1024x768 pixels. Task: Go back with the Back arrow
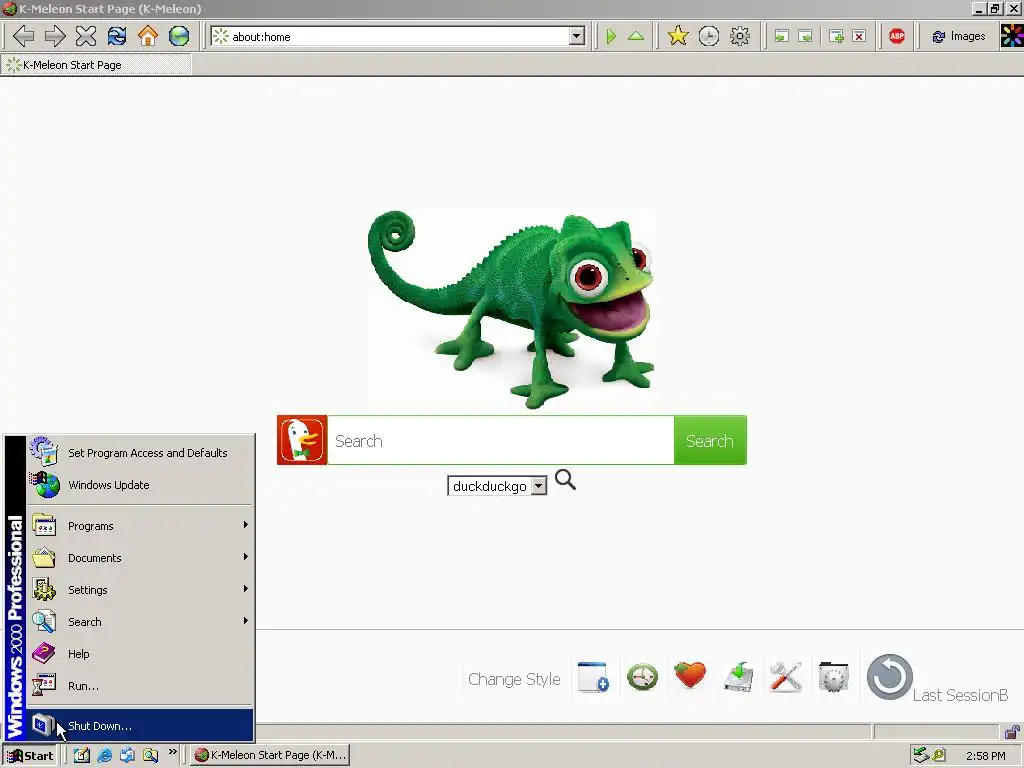point(24,36)
